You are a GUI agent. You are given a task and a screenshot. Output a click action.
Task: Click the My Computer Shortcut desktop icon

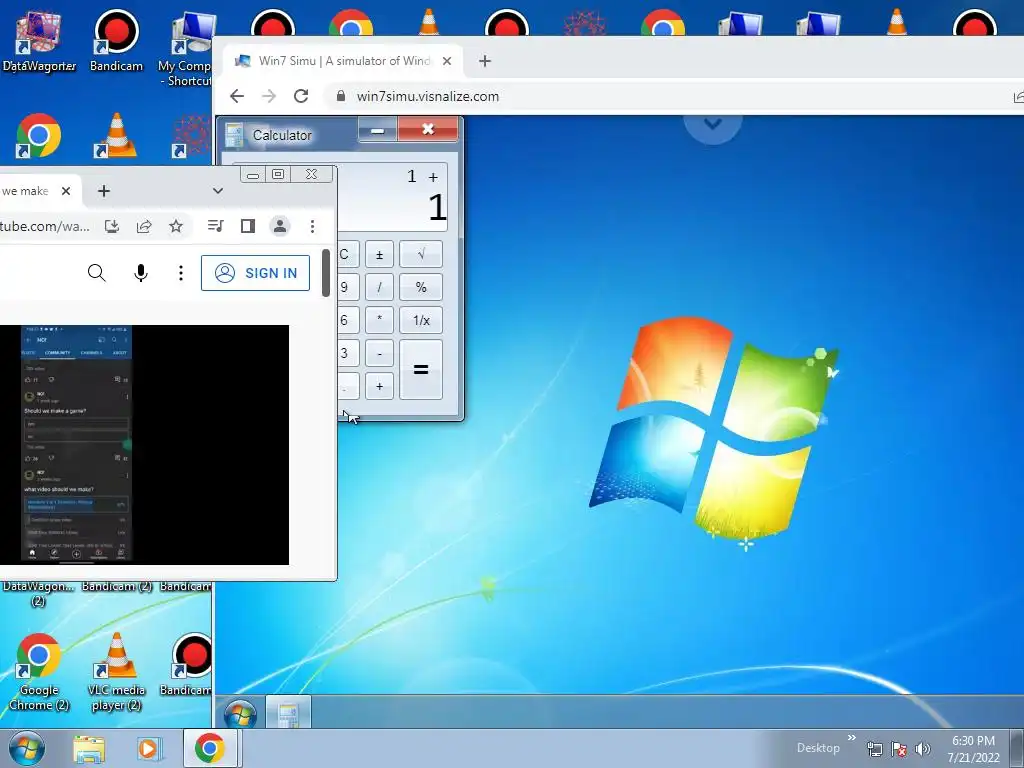(188, 49)
